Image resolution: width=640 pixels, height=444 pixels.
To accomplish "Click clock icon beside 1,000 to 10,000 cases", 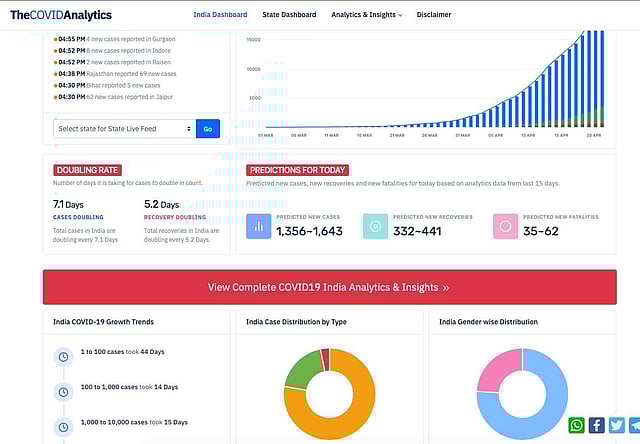I will coord(63,421).
